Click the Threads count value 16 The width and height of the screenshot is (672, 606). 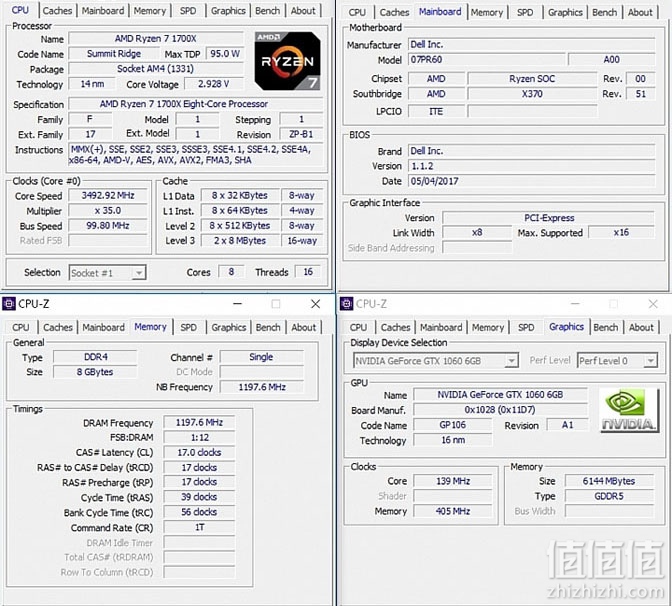[x=308, y=272]
